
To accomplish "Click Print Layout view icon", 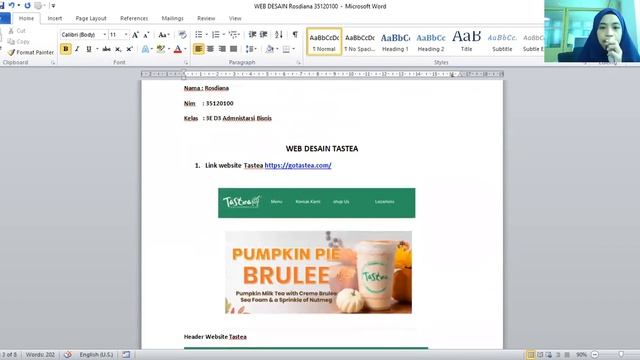I will [530, 355].
